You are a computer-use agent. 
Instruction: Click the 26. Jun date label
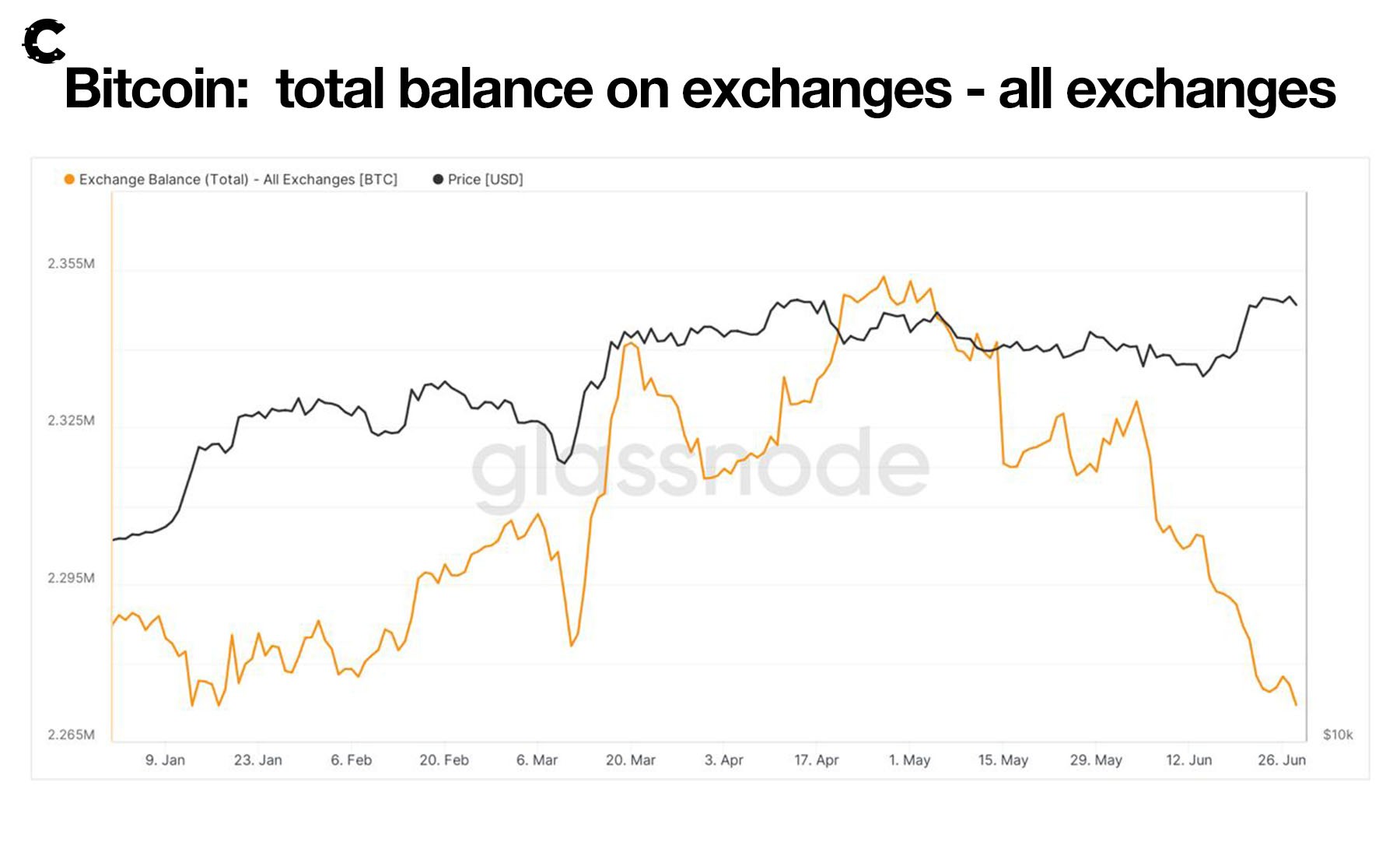(1282, 760)
